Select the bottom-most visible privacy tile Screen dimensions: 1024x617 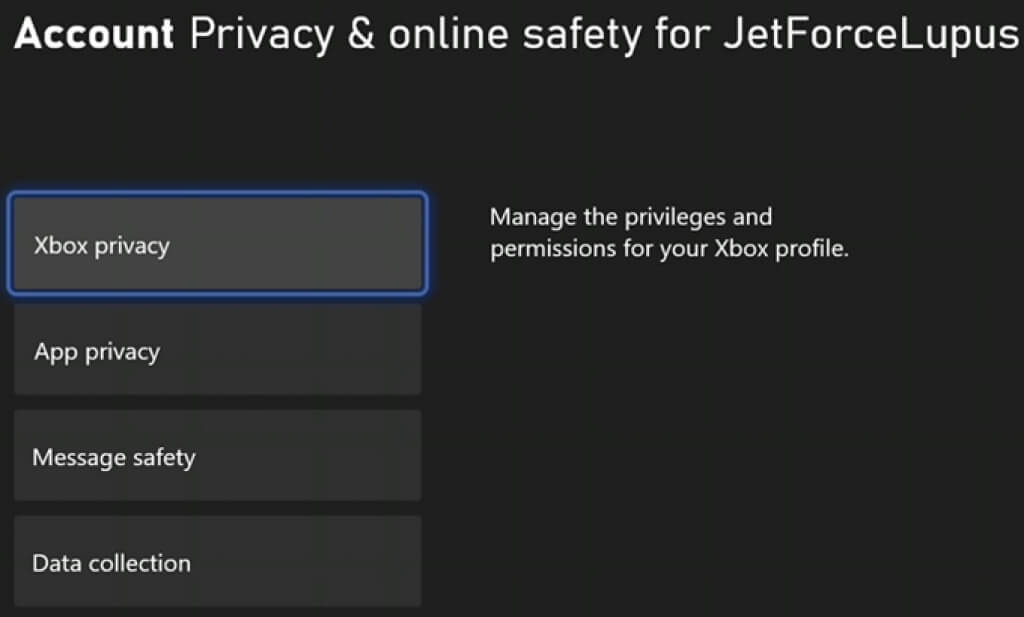coord(217,561)
